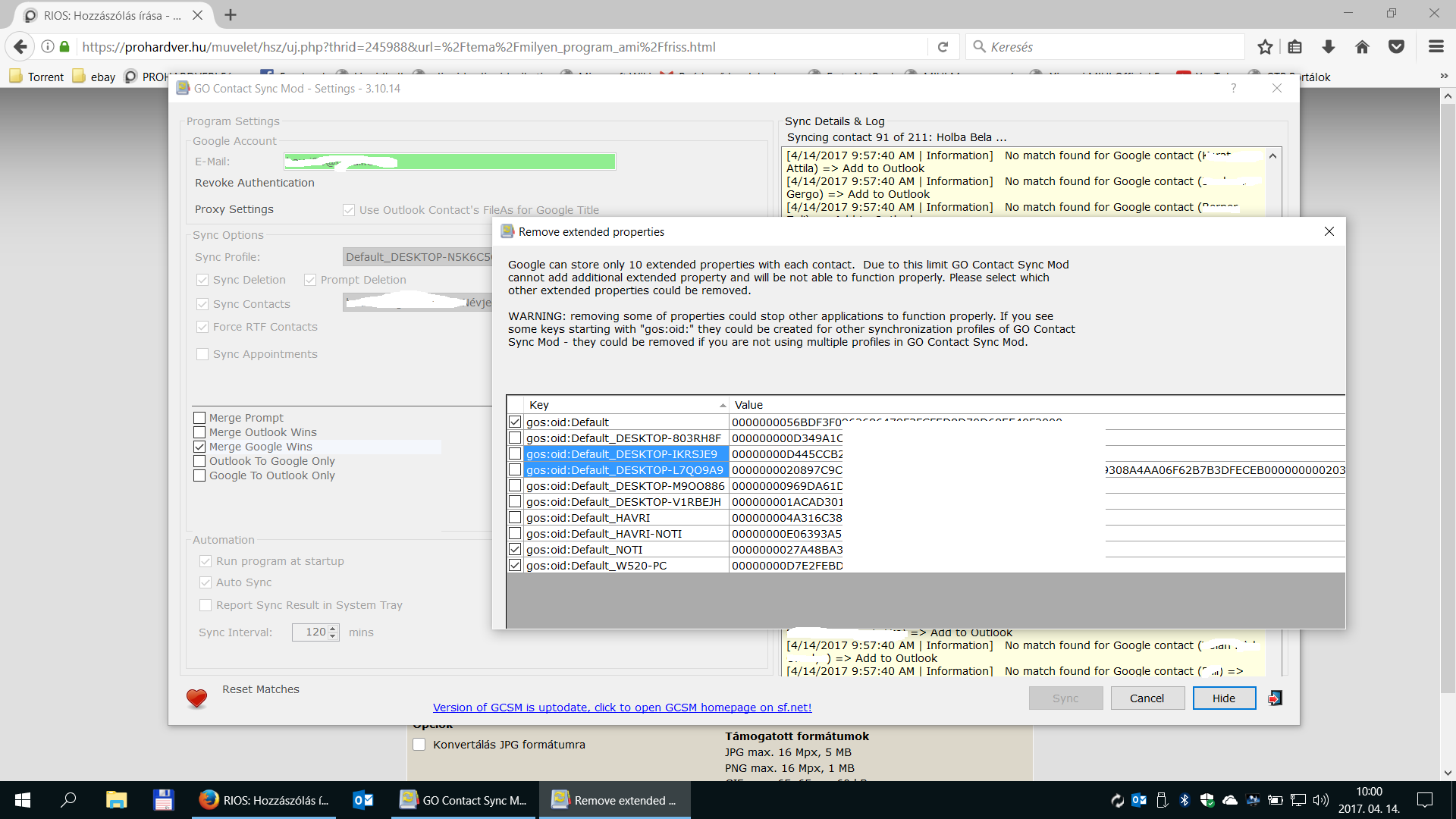Click the Value column header
The width and height of the screenshot is (1456, 819).
(x=1037, y=405)
